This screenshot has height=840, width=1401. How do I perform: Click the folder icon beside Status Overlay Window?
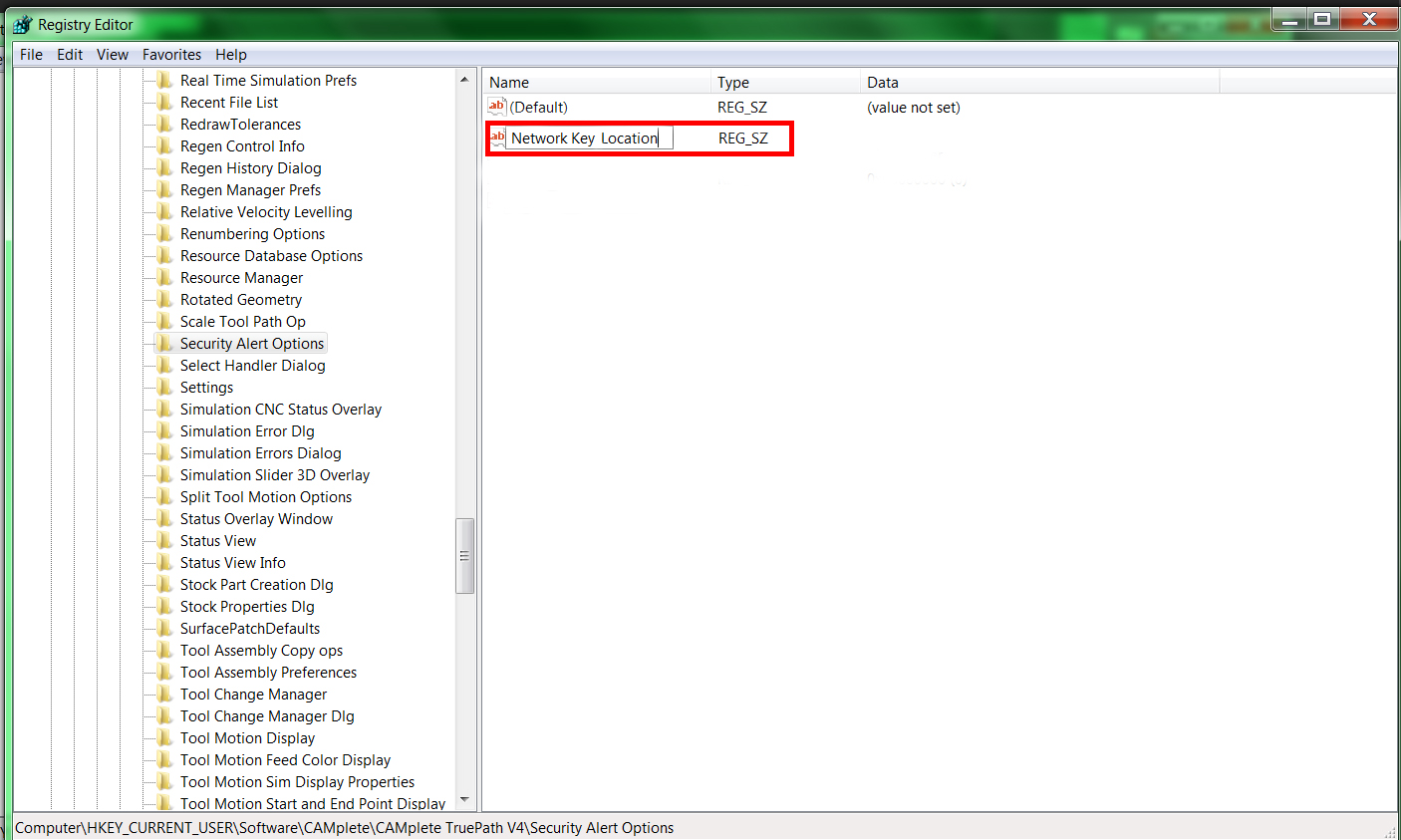click(x=165, y=518)
